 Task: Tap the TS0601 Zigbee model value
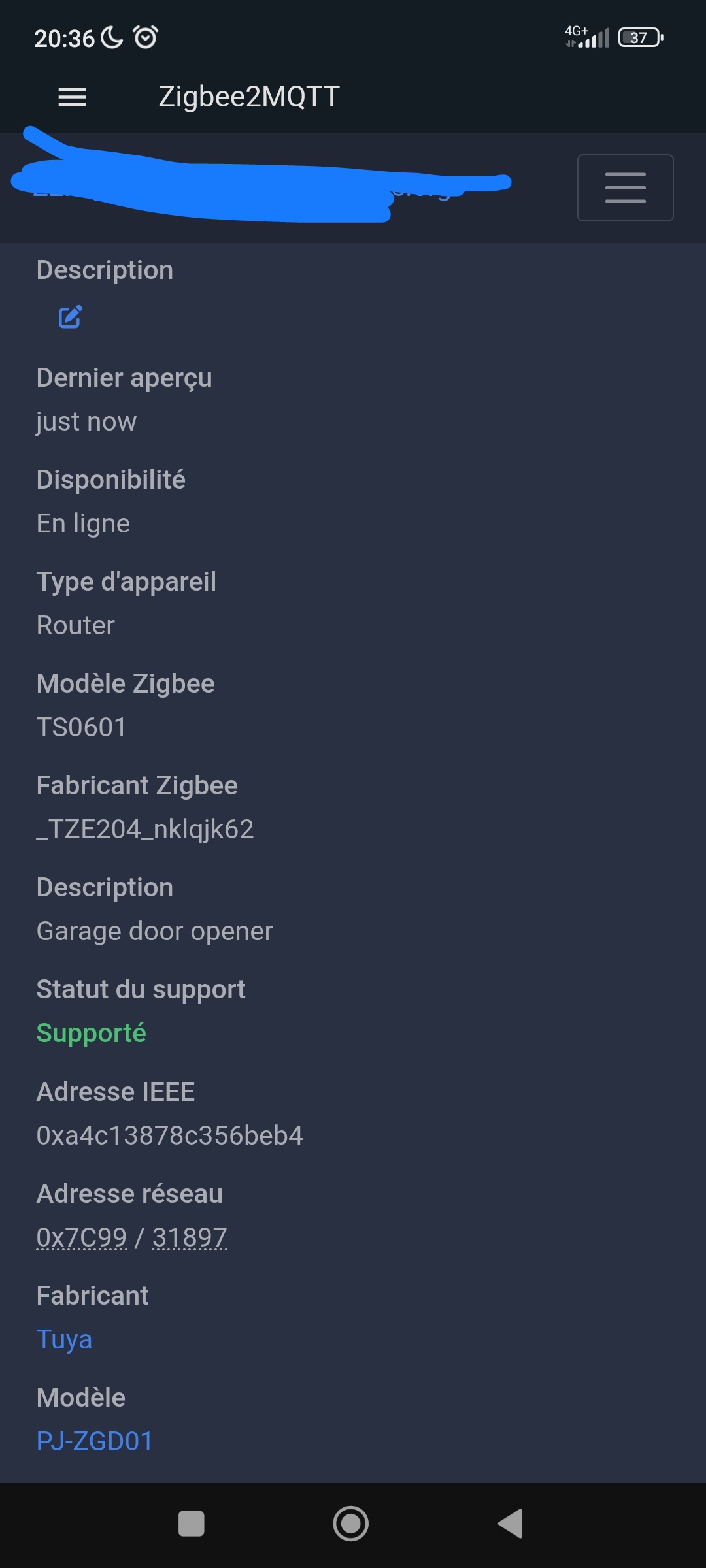[82, 727]
